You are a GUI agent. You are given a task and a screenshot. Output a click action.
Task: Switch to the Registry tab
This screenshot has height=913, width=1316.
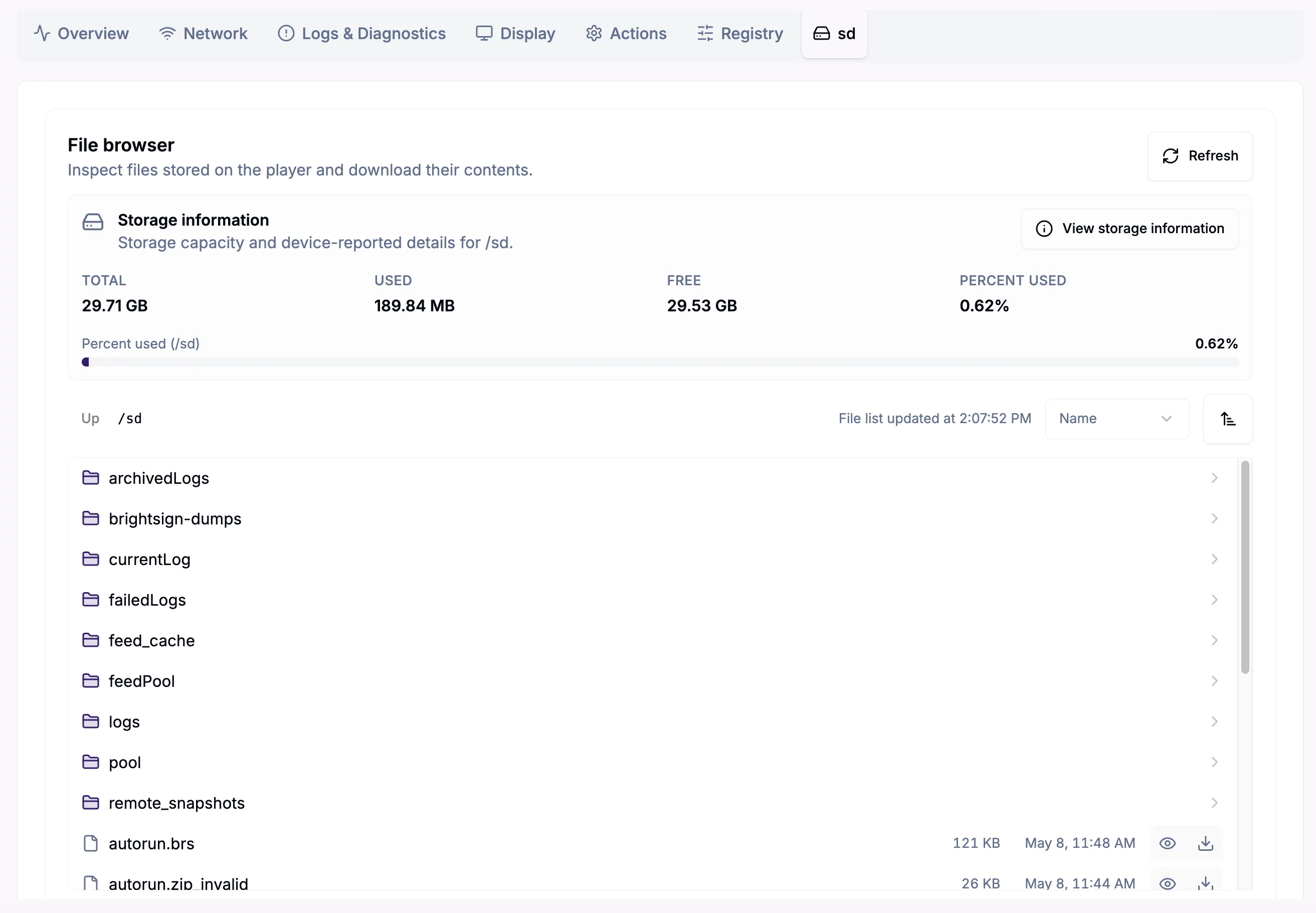tap(739, 34)
